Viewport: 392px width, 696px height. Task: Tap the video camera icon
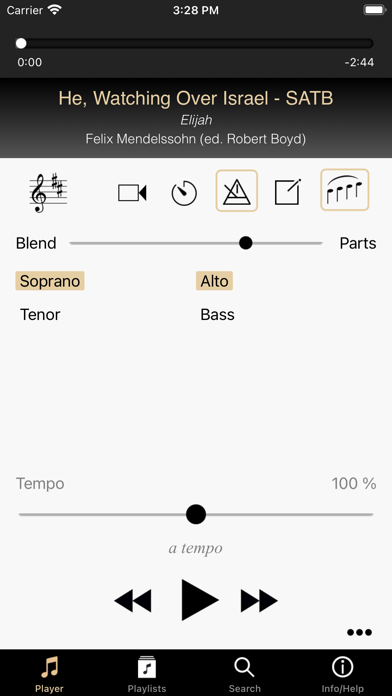(132, 193)
